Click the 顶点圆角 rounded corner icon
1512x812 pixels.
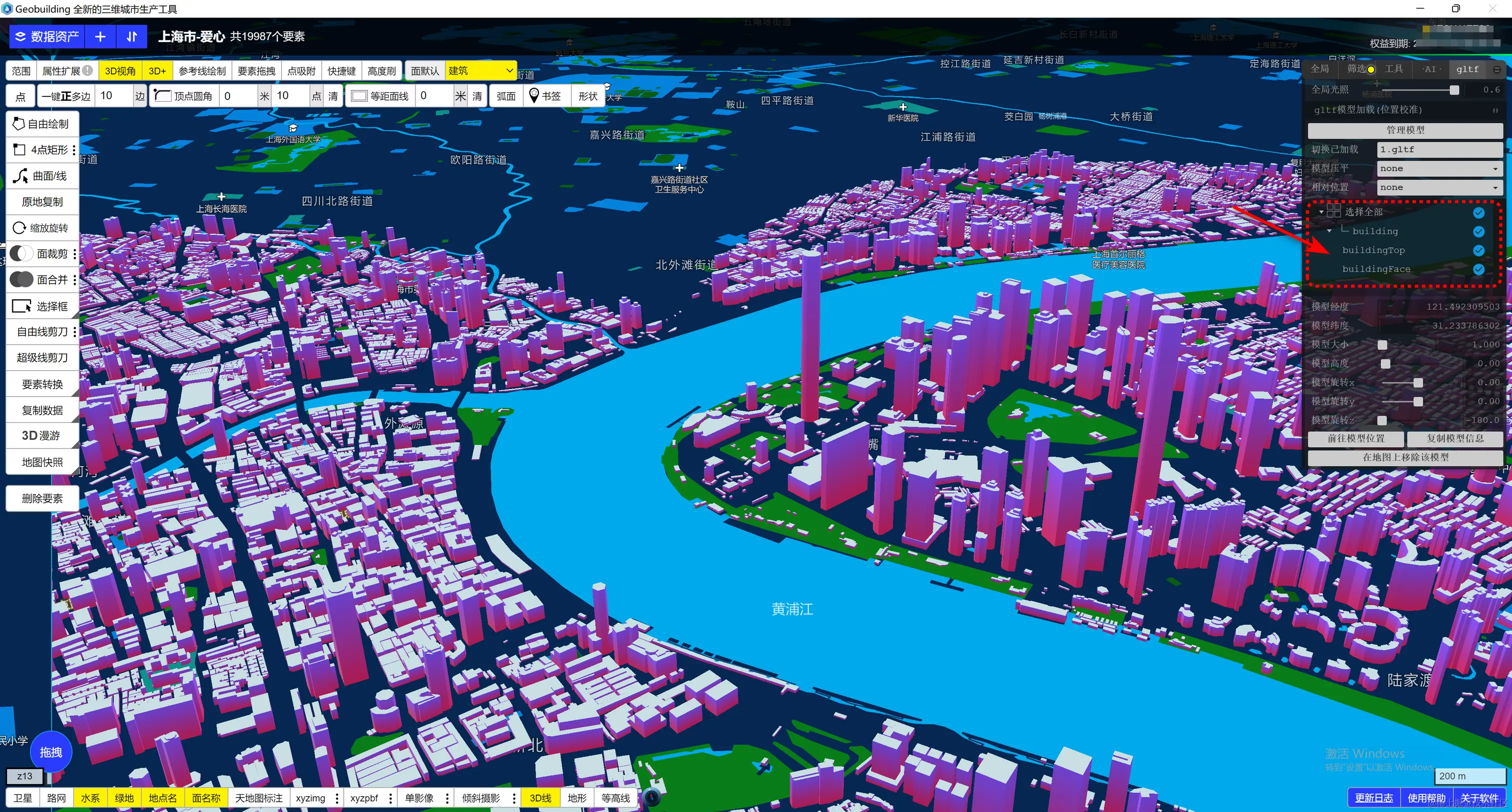(162, 95)
